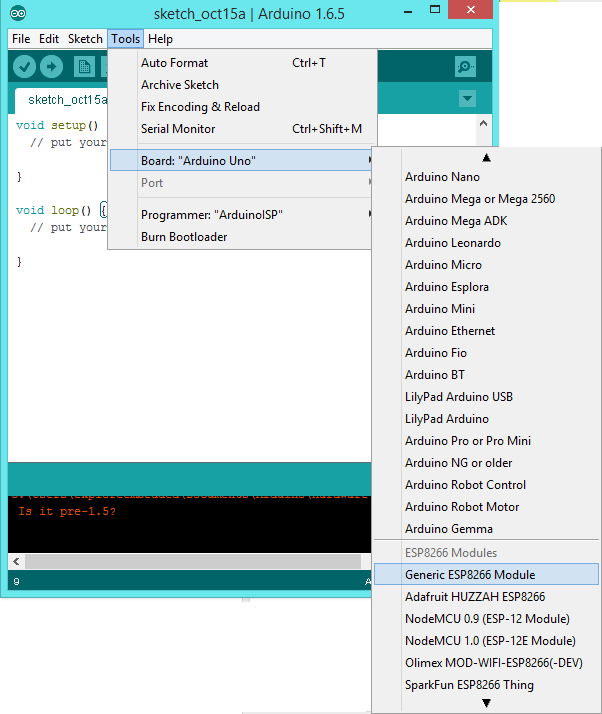Minimize the Arduino window
The width and height of the screenshot is (602, 714).
click(x=408, y=11)
